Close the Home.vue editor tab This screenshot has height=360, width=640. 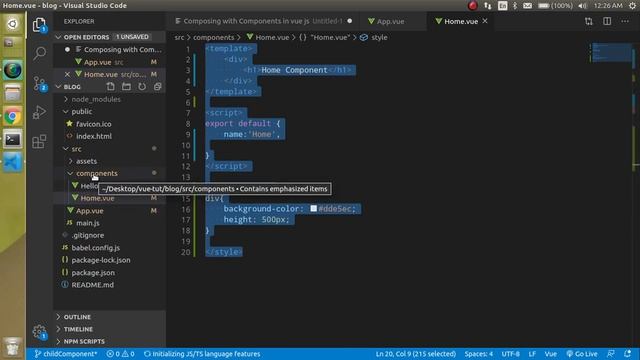point(485,21)
